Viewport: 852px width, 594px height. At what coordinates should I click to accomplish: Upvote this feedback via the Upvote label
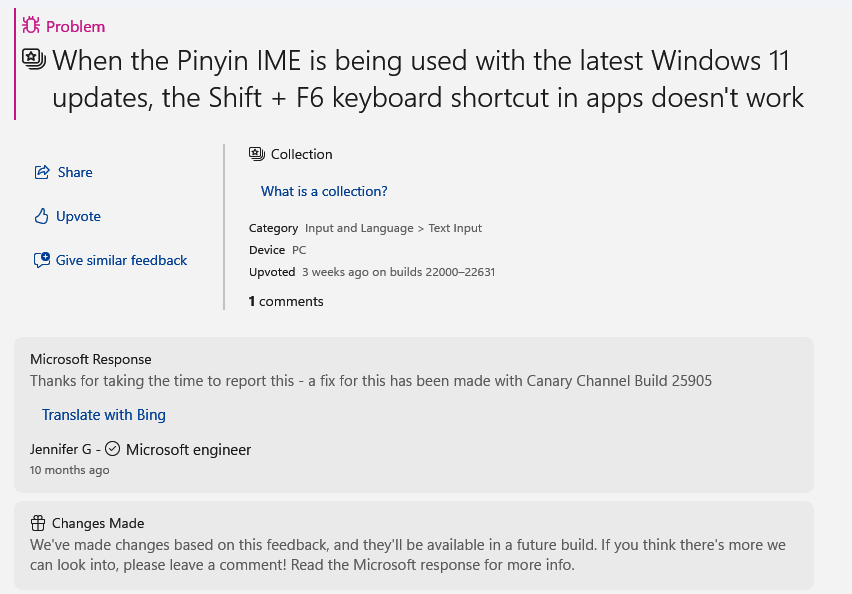click(78, 216)
